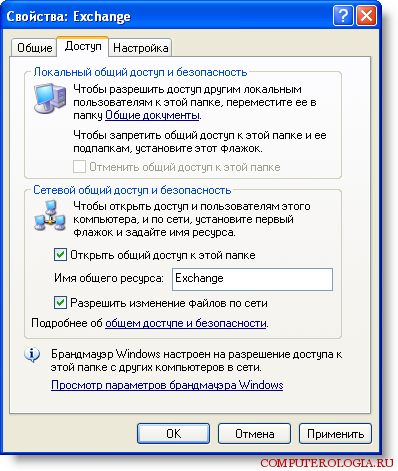This screenshot has width=398, height=471.
Task: Click the Отмена button
Action: [x=254, y=434]
